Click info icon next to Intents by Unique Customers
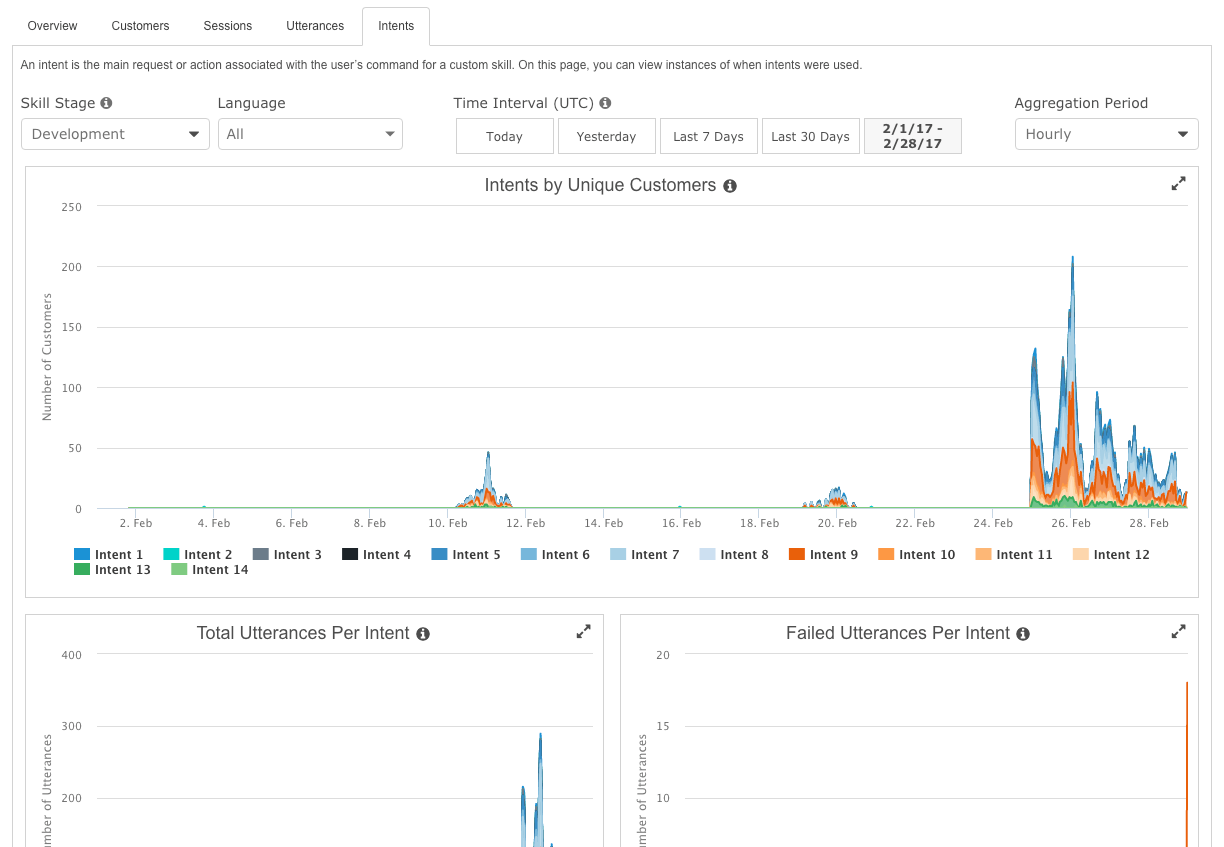Image resolution: width=1224 pixels, height=847 pixels. [730, 186]
